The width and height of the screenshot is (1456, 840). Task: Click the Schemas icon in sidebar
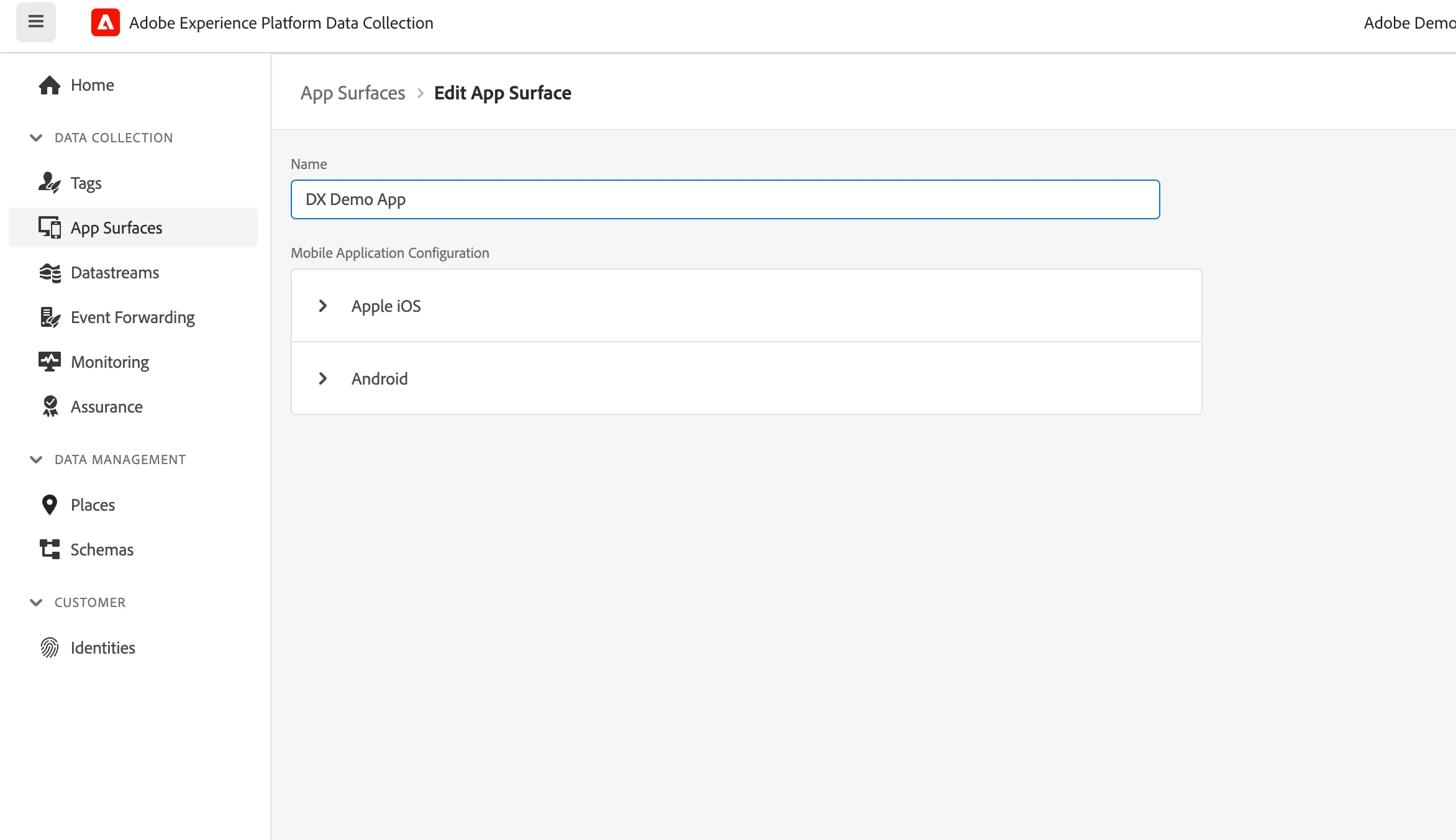[x=50, y=550]
